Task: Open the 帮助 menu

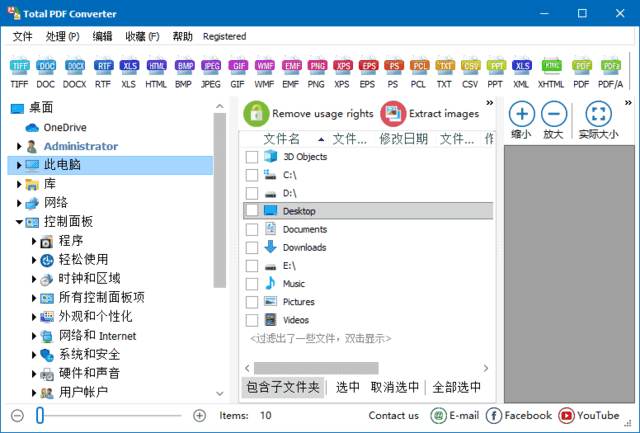Action: pos(183,36)
